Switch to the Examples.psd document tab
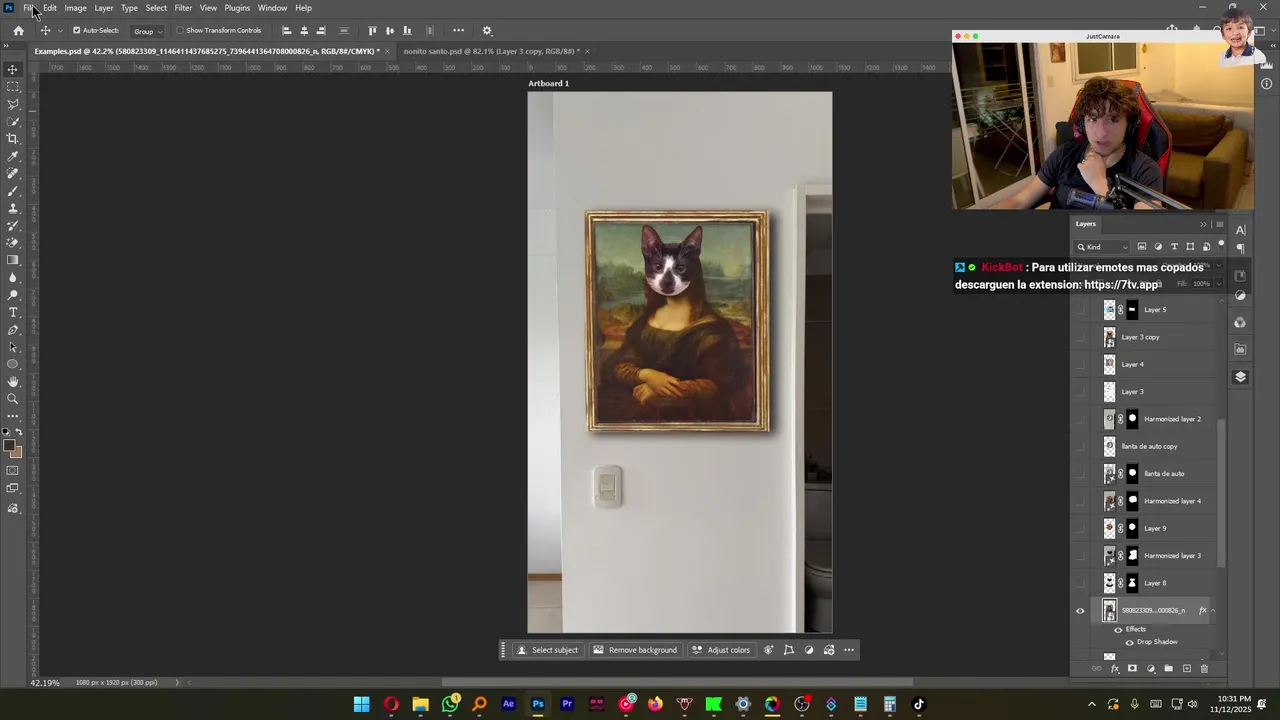1280x720 pixels. (x=206, y=51)
